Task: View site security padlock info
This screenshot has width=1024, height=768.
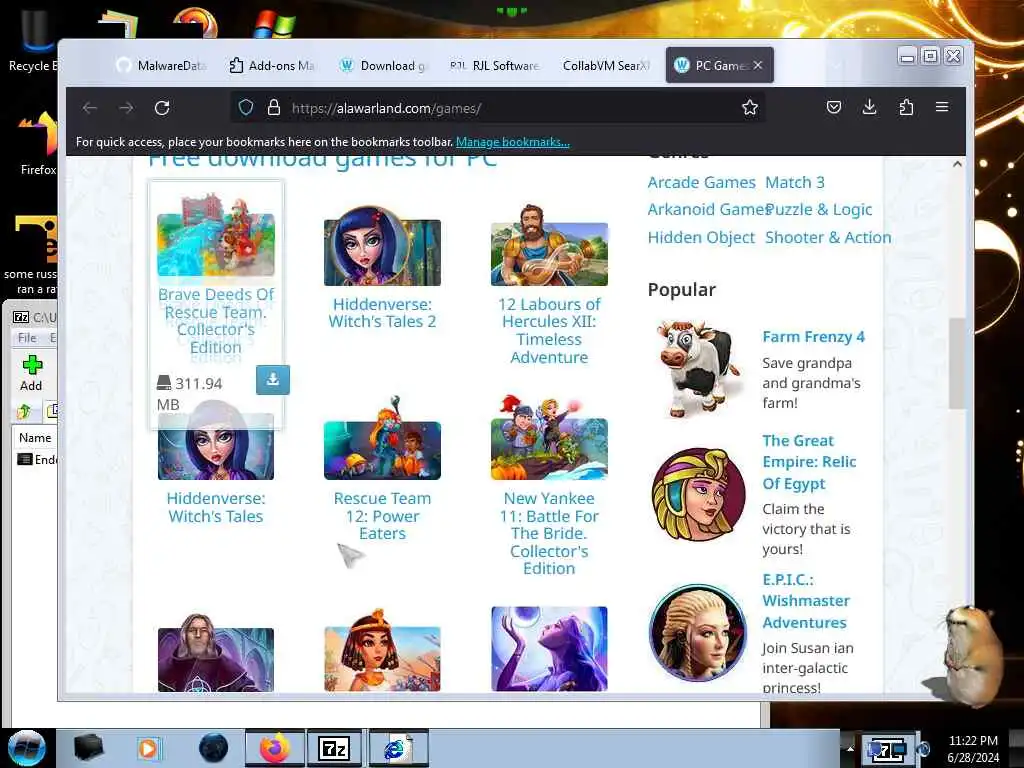Action: click(x=274, y=108)
